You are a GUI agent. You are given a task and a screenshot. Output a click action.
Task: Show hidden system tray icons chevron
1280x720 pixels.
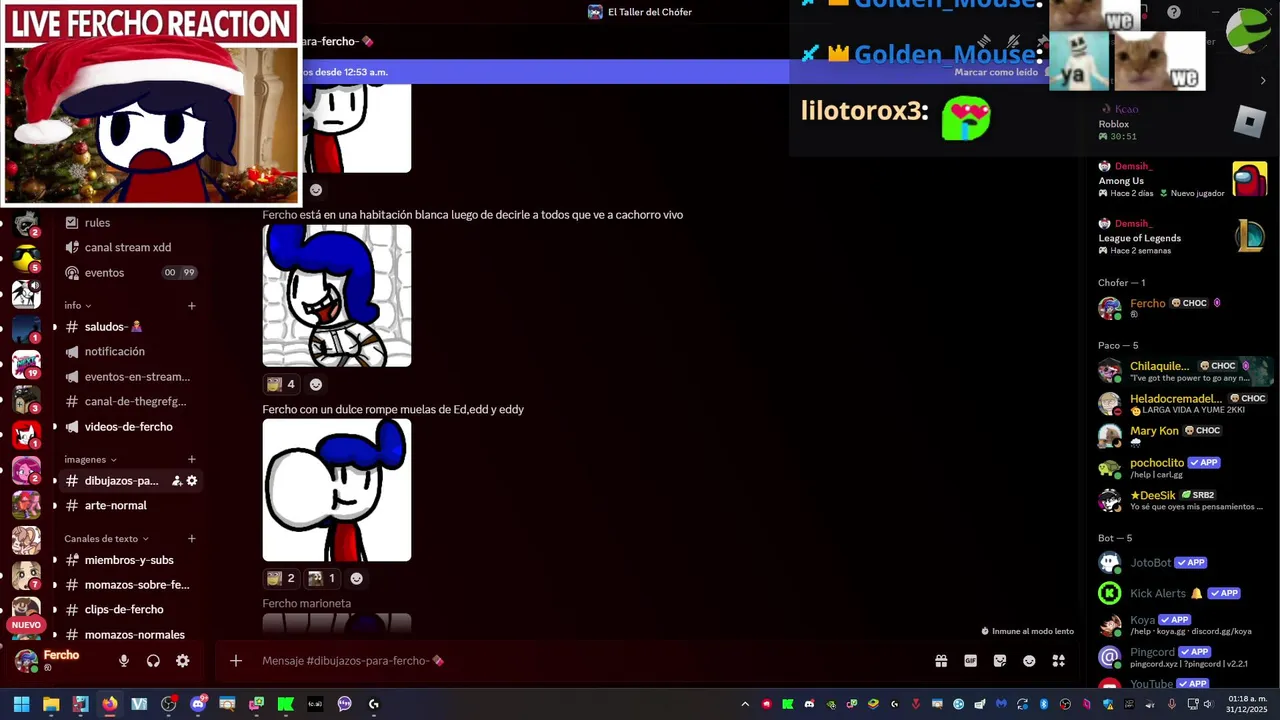[x=745, y=704]
